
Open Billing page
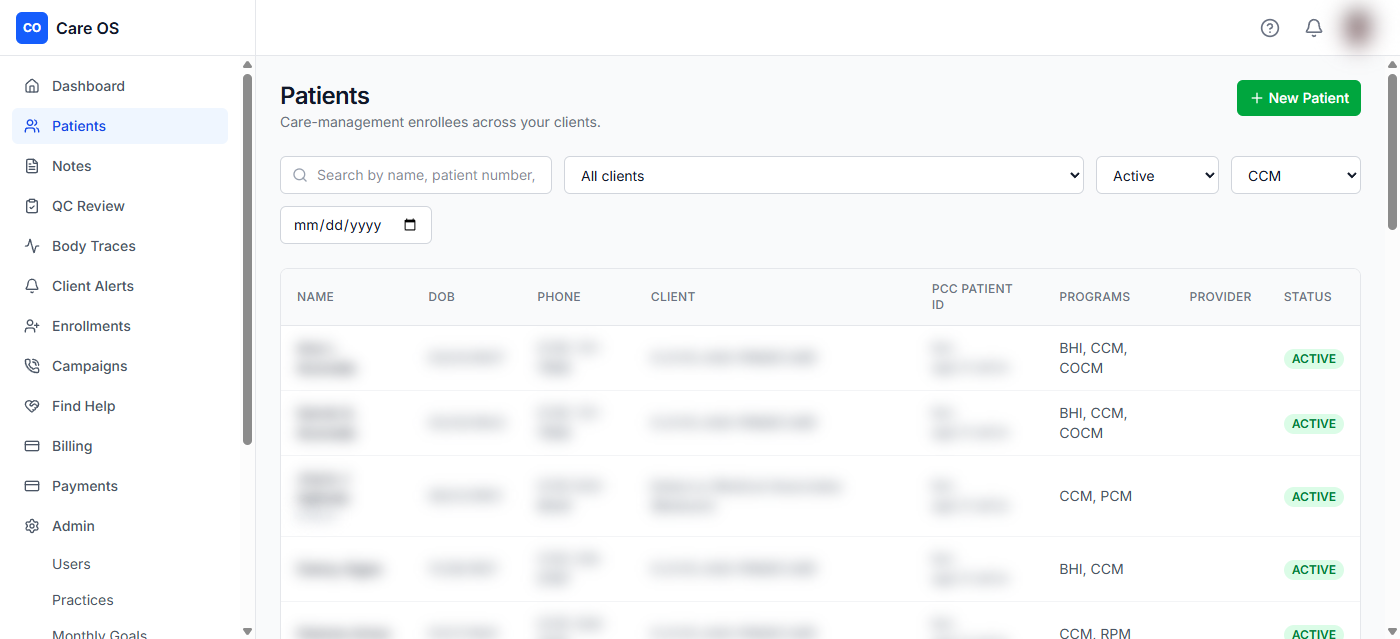pos(120,446)
